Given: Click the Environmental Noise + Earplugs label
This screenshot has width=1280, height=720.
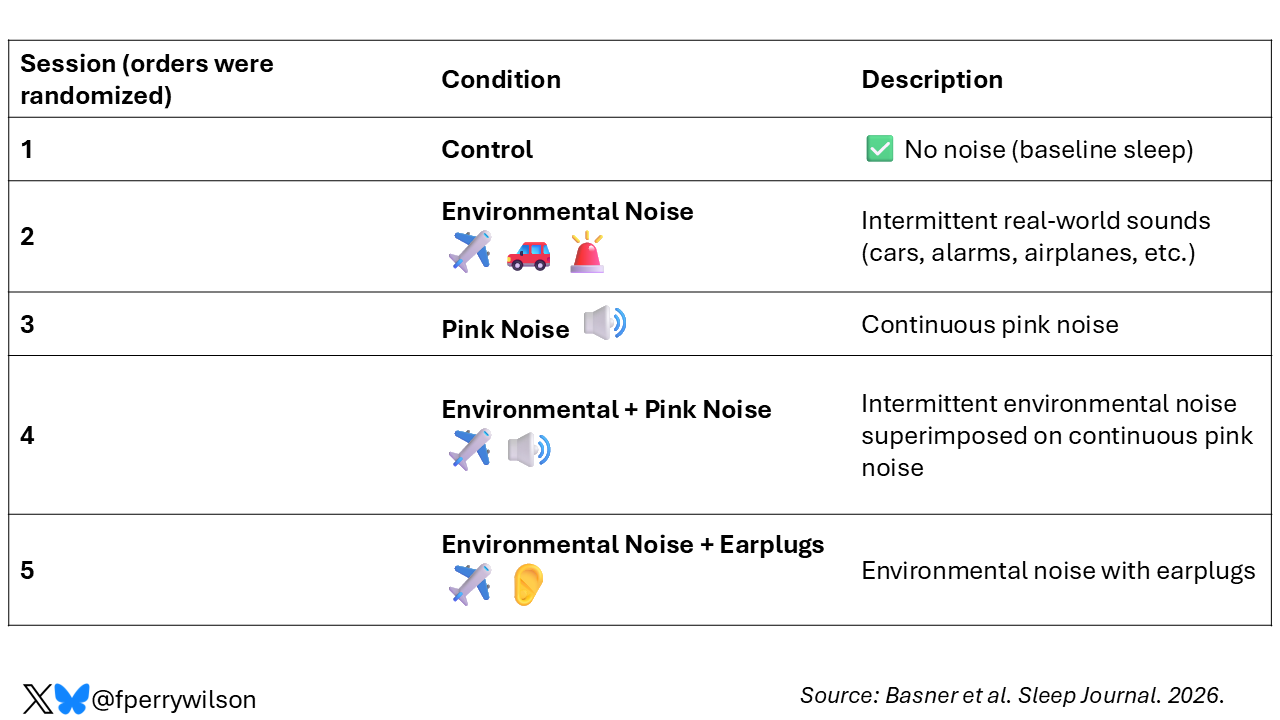Looking at the screenshot, I should coord(633,544).
